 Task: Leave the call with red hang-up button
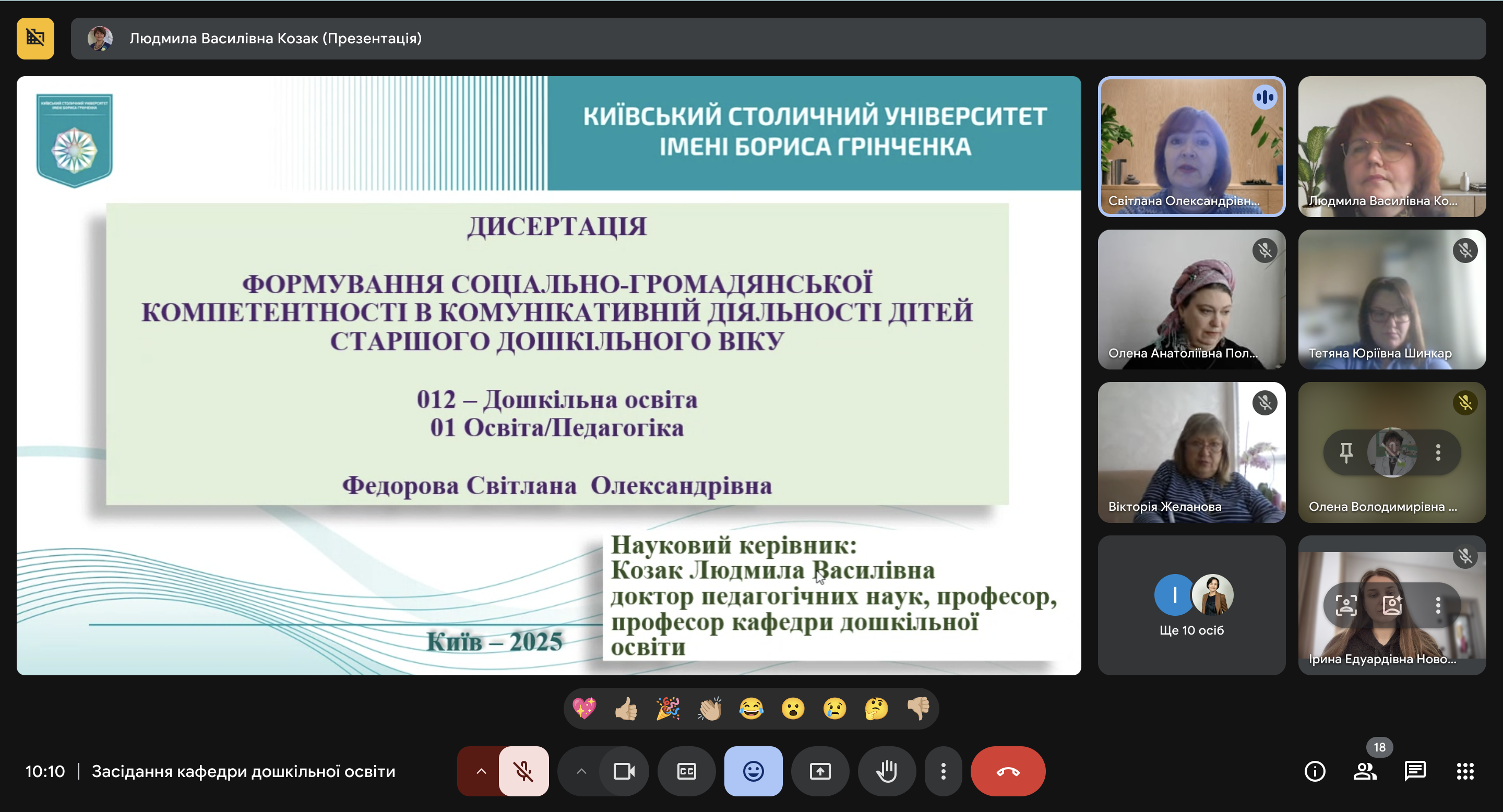1008,771
